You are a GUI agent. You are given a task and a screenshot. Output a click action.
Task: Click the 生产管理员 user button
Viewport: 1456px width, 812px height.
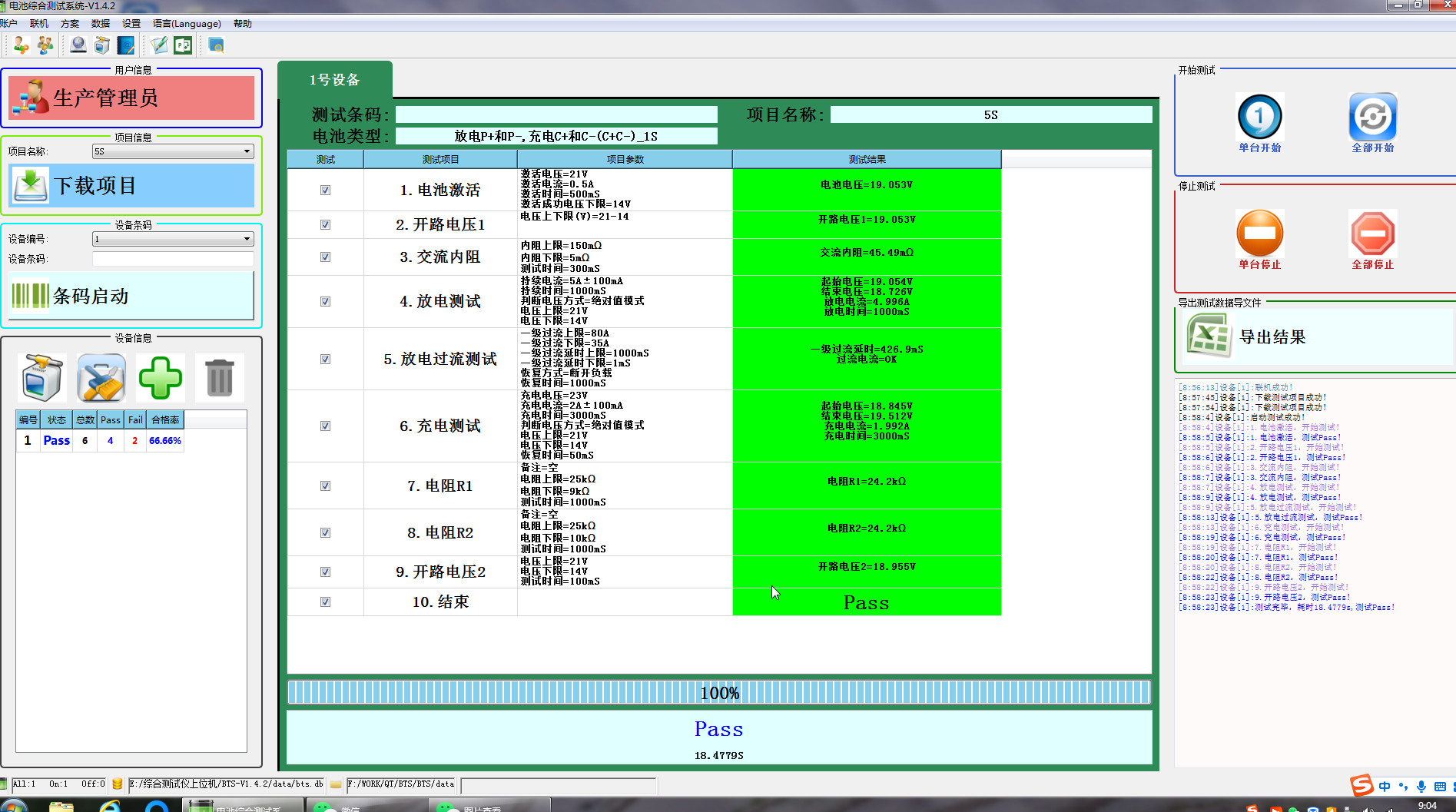click(x=131, y=98)
